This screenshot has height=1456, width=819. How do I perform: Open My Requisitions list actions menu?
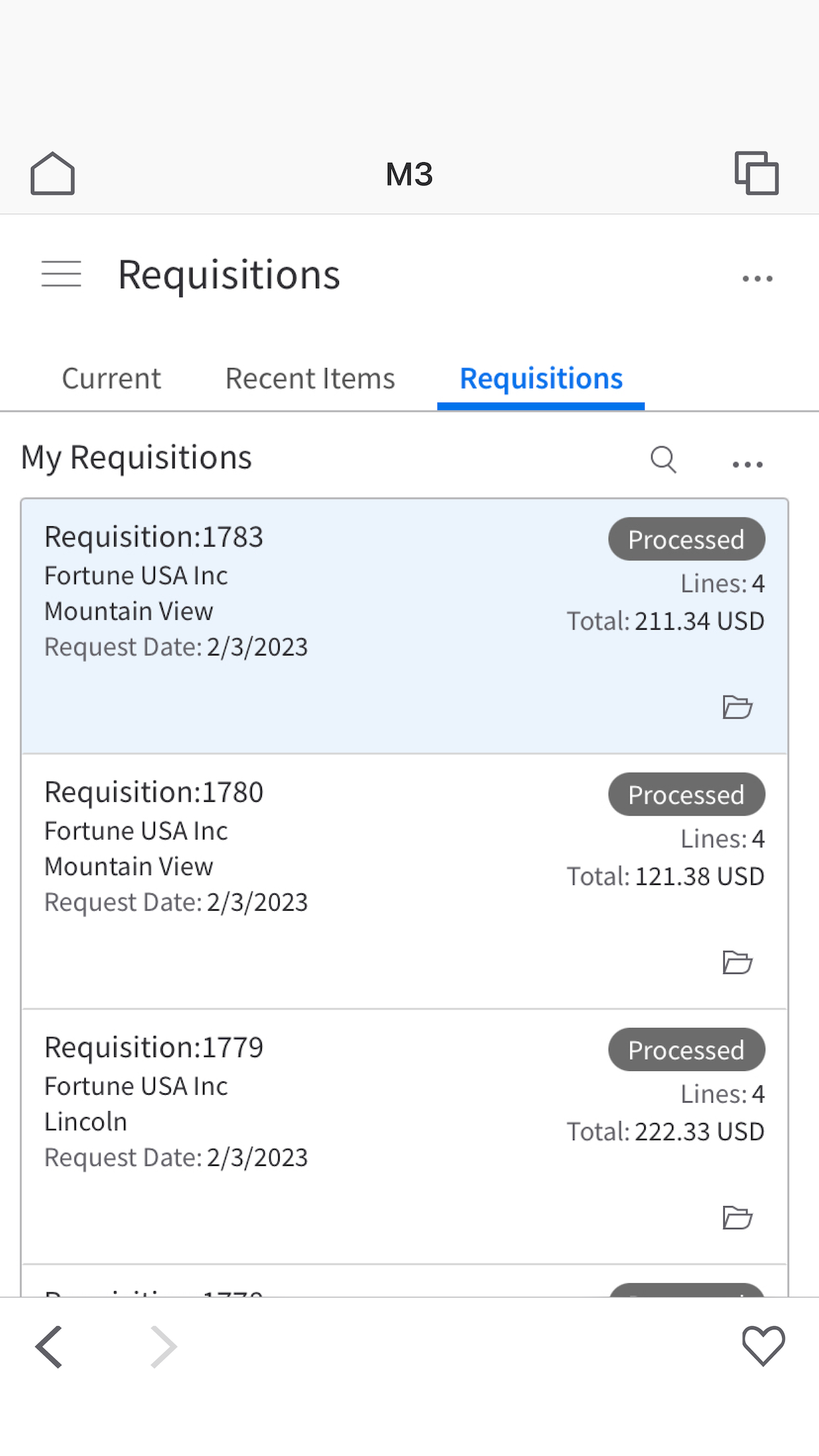pyautogui.click(x=747, y=464)
